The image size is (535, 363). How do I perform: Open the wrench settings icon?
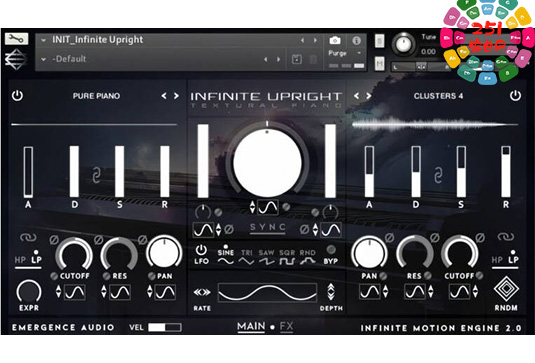pyautogui.click(x=16, y=39)
